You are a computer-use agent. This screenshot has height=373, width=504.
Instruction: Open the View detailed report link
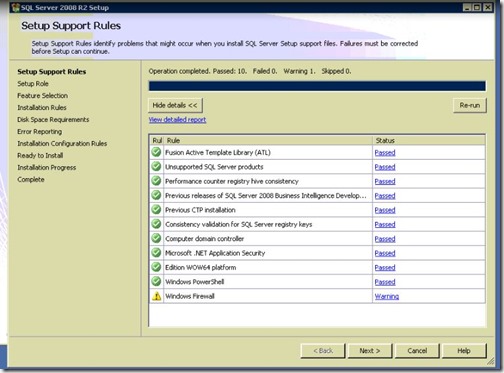tap(177, 120)
